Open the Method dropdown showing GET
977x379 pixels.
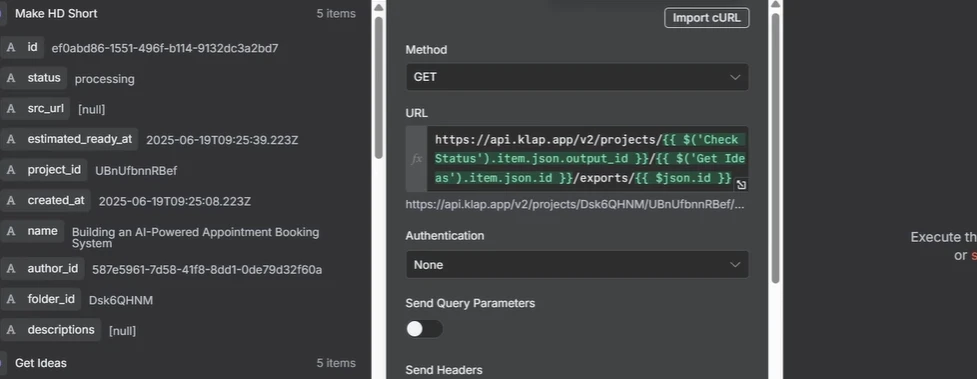[577, 77]
